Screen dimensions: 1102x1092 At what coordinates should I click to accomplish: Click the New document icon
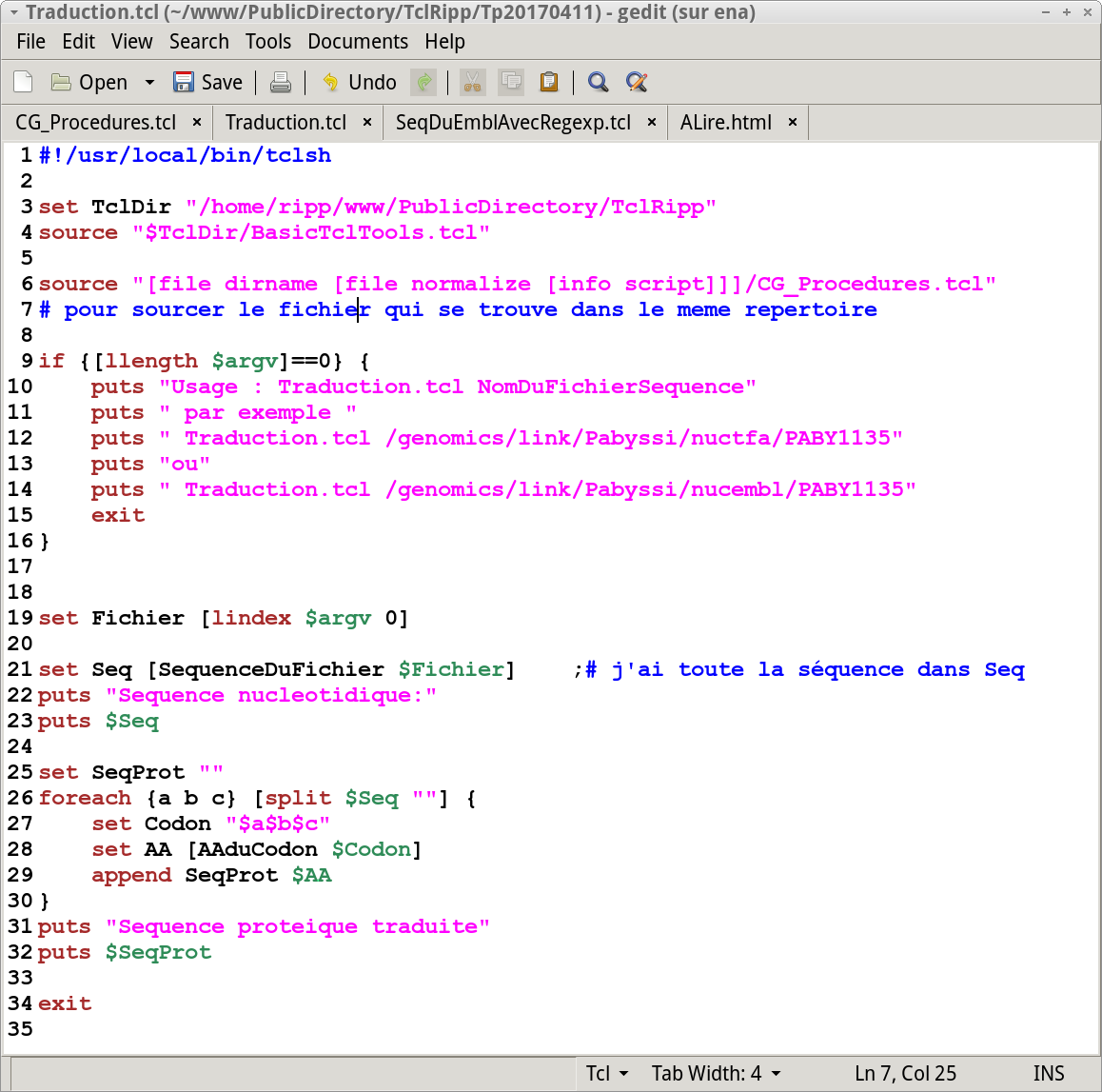tap(23, 82)
